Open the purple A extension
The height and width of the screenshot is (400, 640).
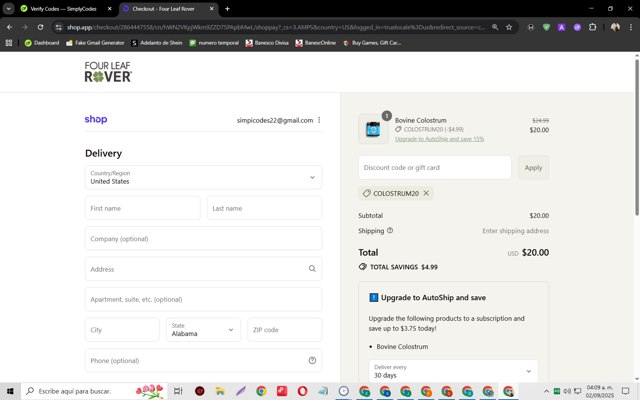(x=562, y=27)
